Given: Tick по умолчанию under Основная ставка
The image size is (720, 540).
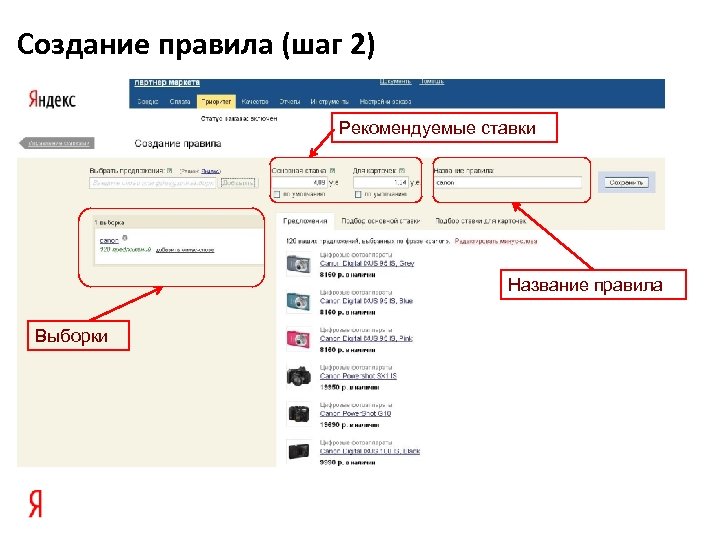Looking at the screenshot, I should point(276,195).
